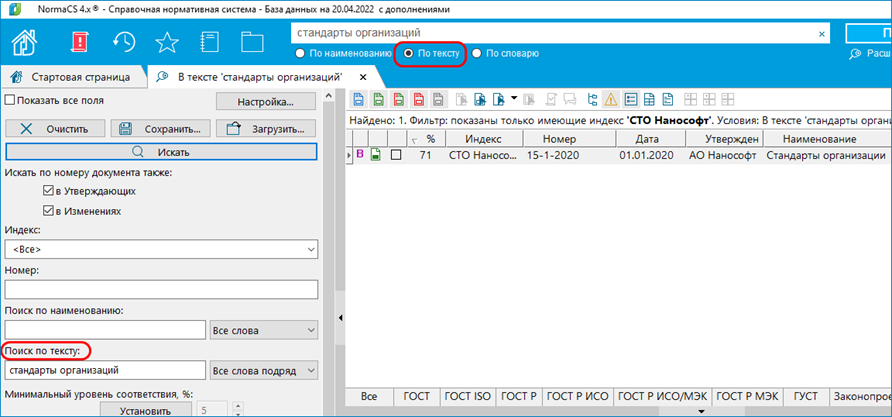Click the yellow warning triangle icon

[x=610, y=100]
